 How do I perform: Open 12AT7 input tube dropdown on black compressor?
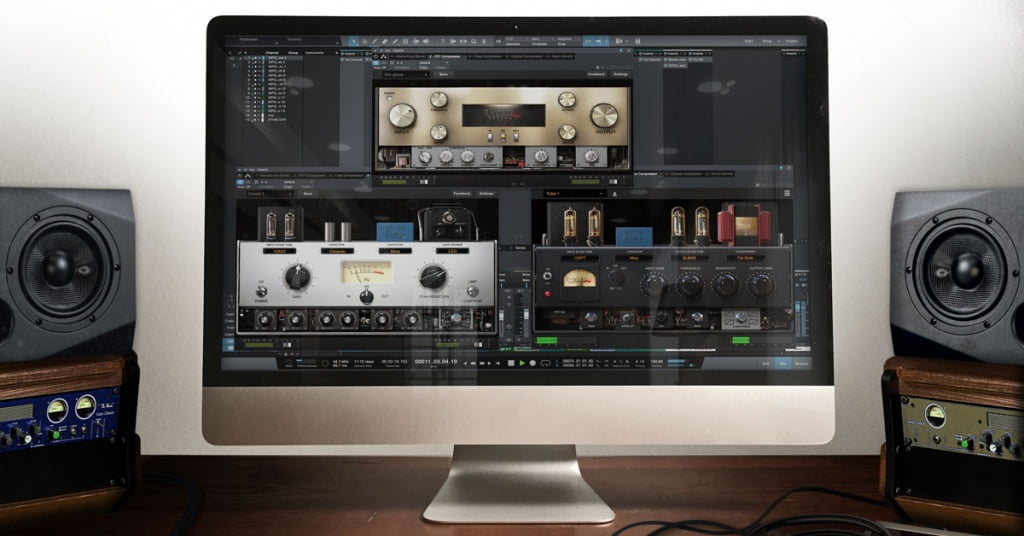point(578,259)
